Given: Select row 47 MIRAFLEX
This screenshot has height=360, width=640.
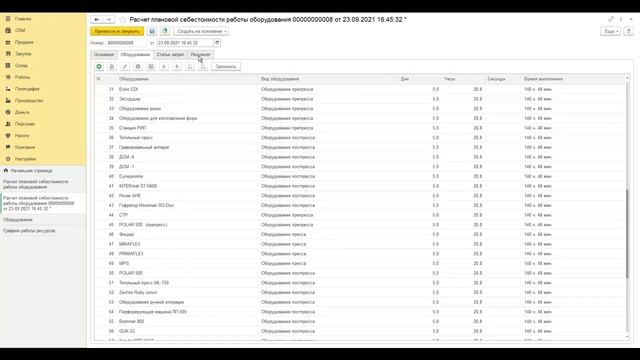Looking at the screenshot, I should pos(360,244).
